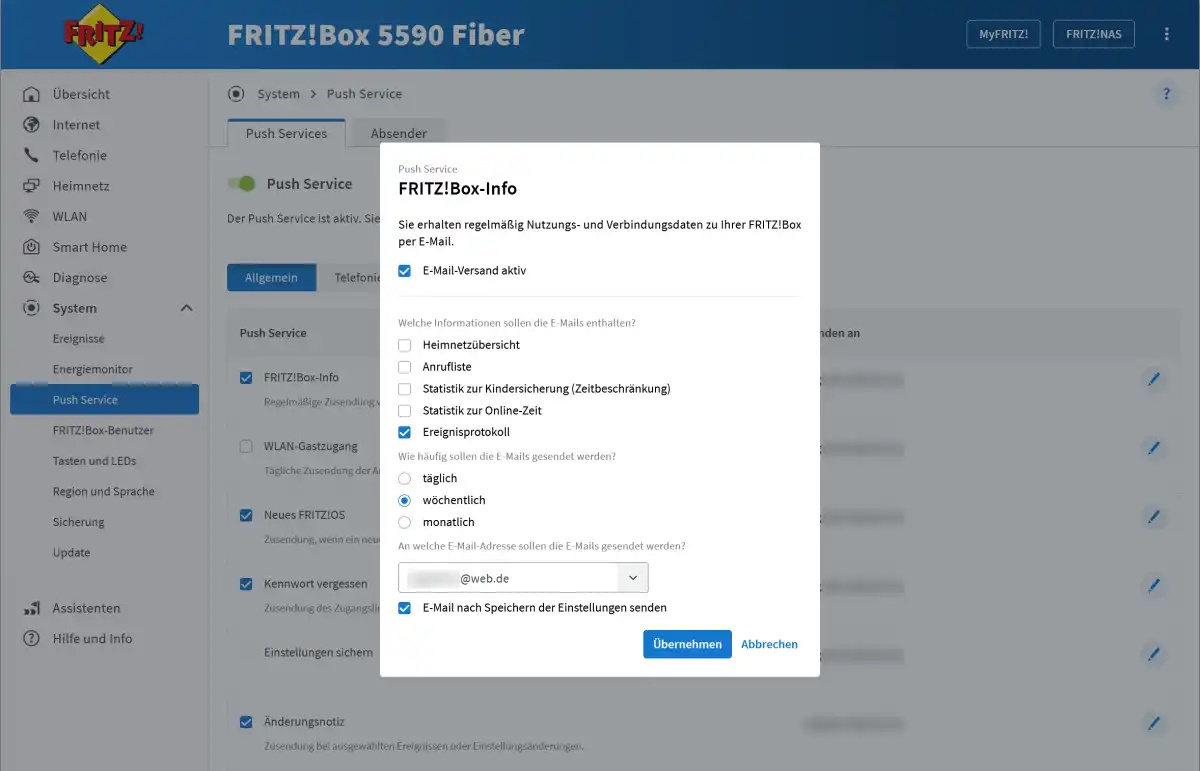
Task: Choose the monatlich frequency option
Action: [405, 522]
